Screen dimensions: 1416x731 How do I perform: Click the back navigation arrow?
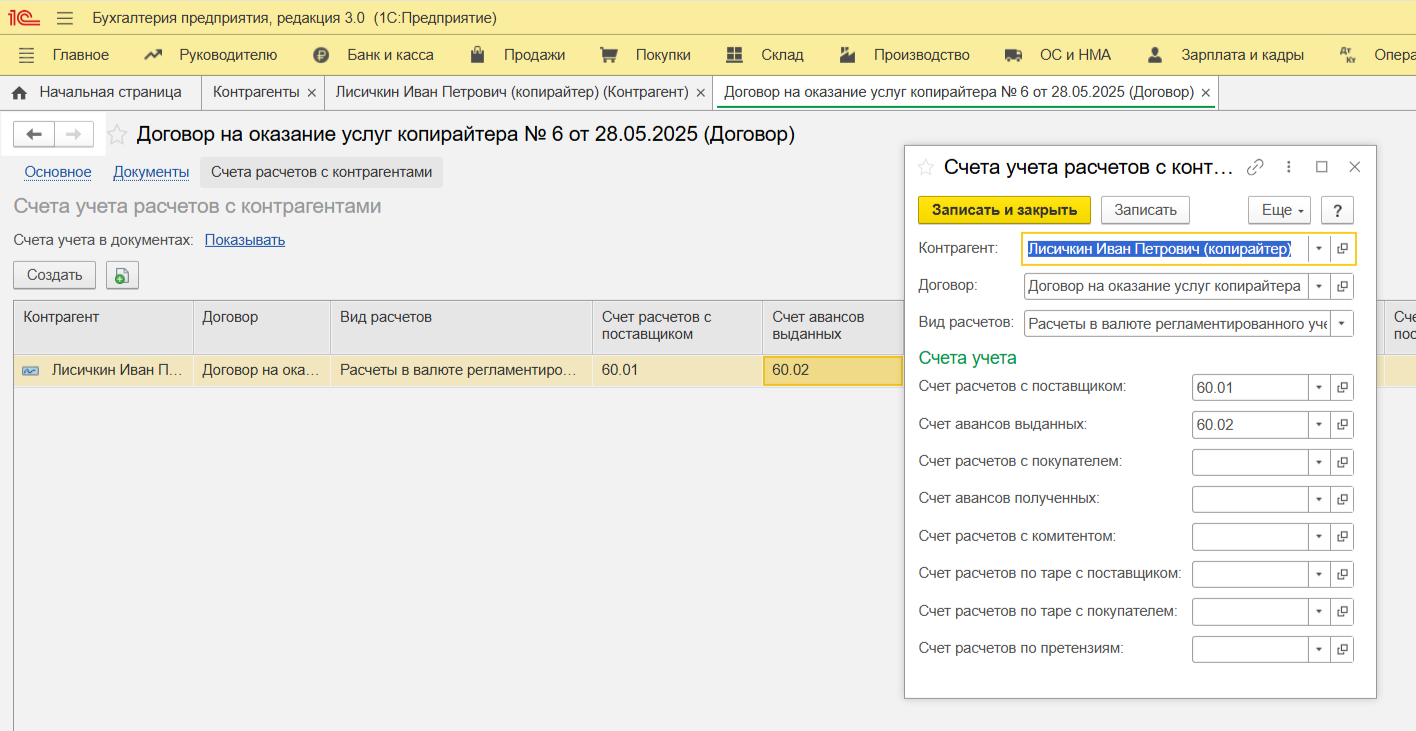[x=34, y=134]
